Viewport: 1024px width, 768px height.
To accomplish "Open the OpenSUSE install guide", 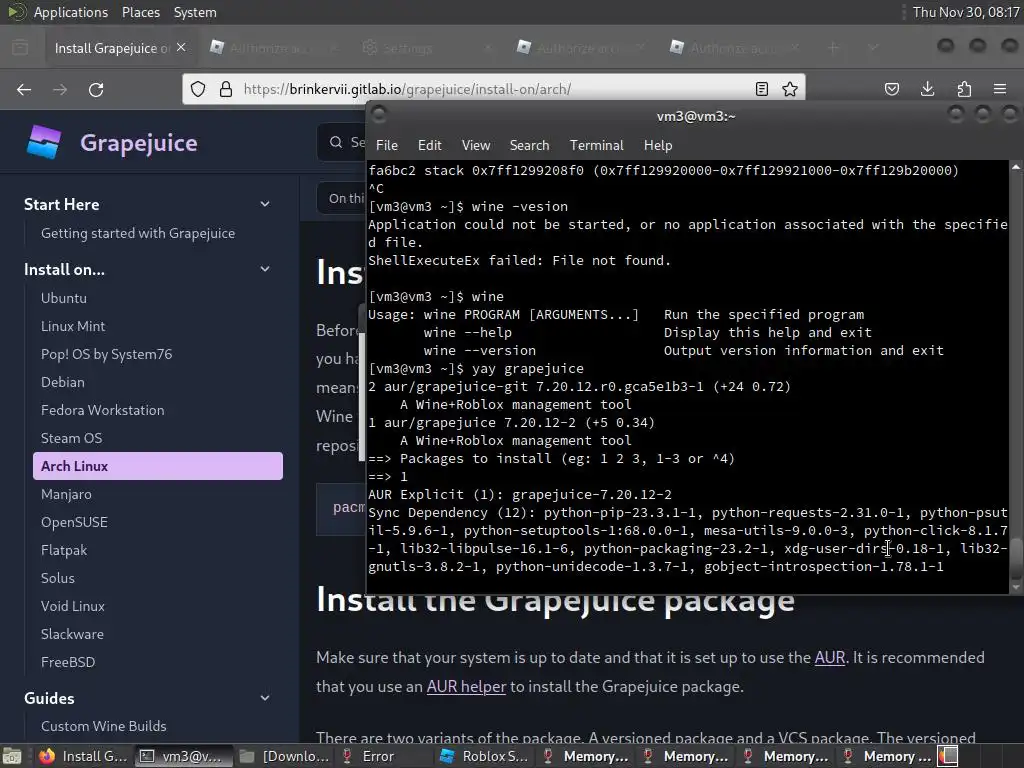I will tap(74, 522).
